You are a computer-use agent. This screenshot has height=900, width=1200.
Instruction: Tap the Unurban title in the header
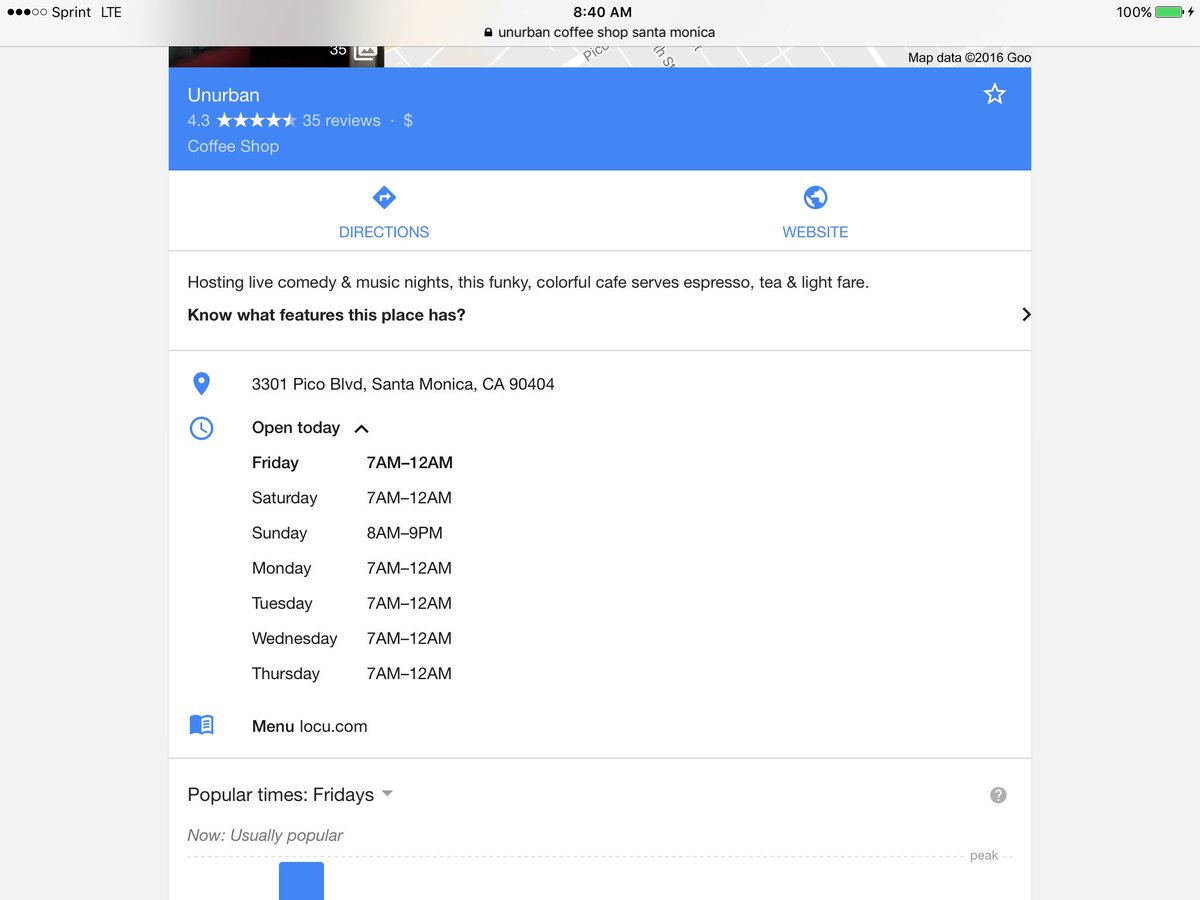223,95
